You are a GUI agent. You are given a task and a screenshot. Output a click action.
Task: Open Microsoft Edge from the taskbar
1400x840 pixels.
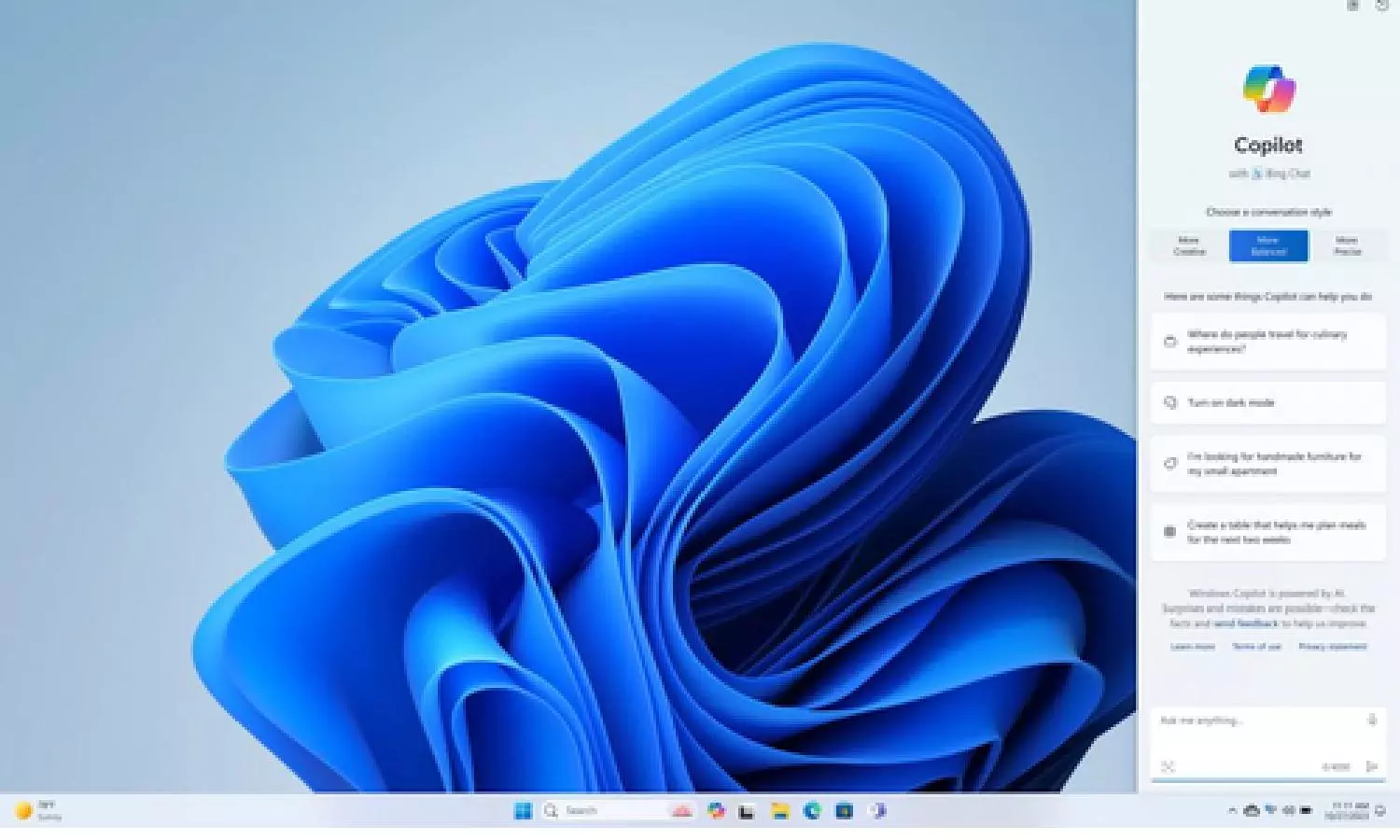point(812,811)
